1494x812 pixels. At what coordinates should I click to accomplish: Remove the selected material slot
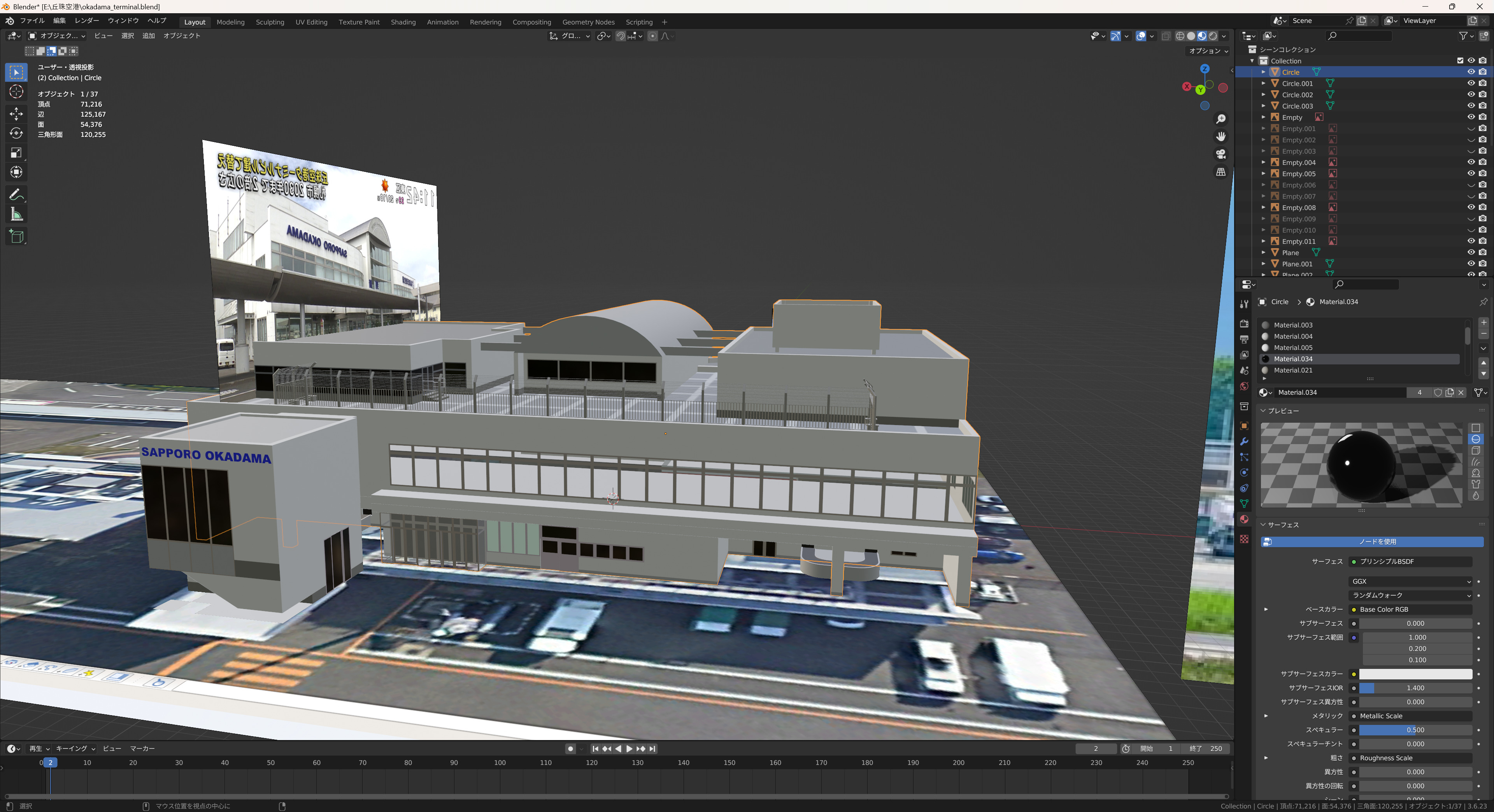tap(1483, 334)
